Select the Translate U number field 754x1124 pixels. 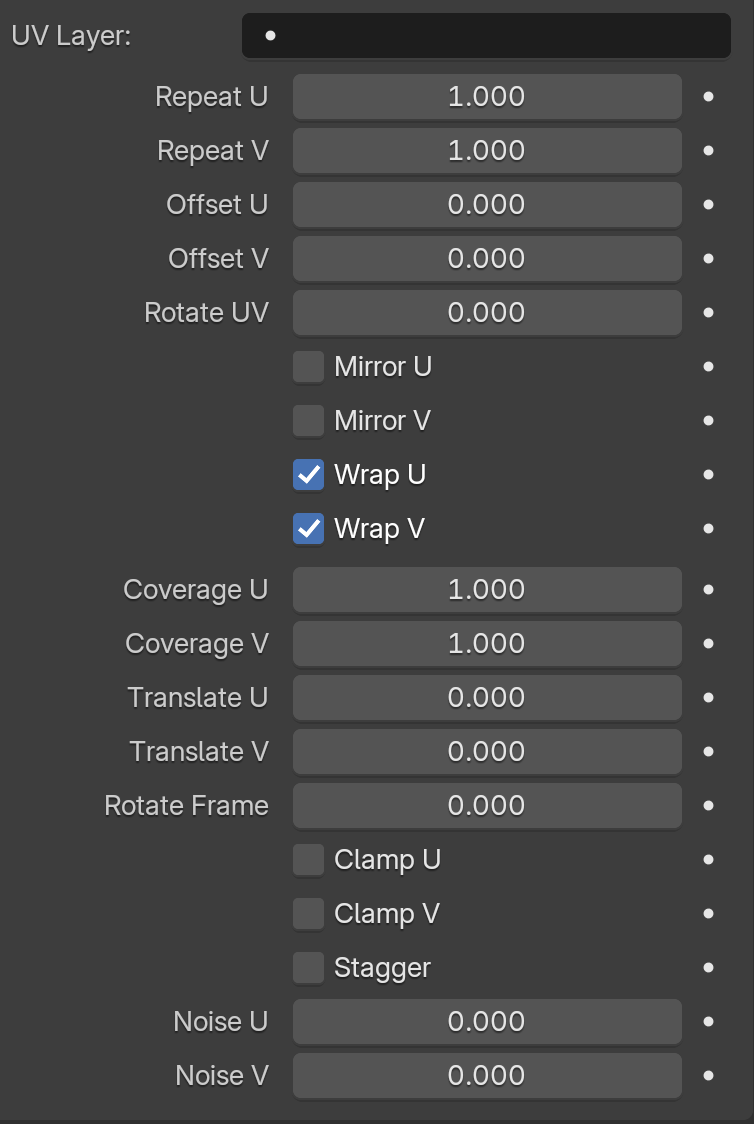click(x=487, y=697)
